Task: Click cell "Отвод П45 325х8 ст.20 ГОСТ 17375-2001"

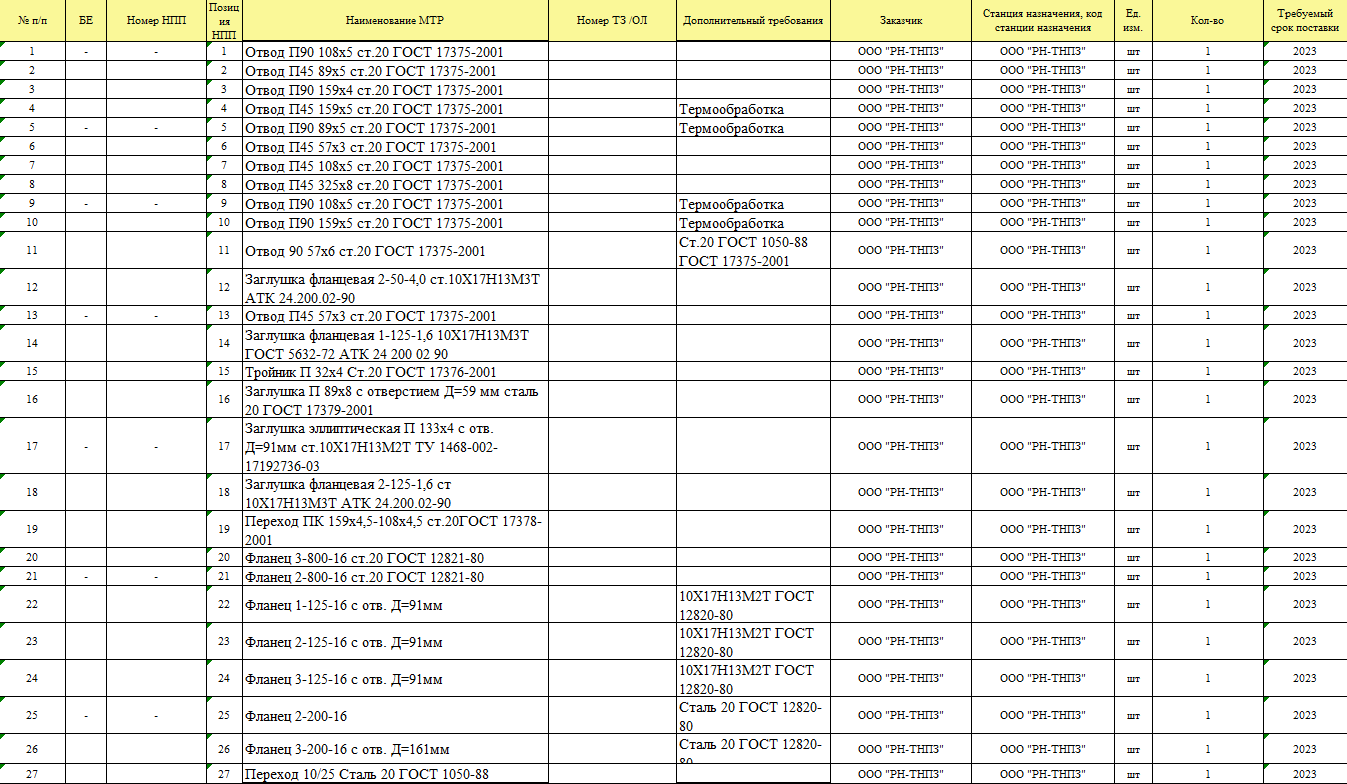Action: [395, 185]
